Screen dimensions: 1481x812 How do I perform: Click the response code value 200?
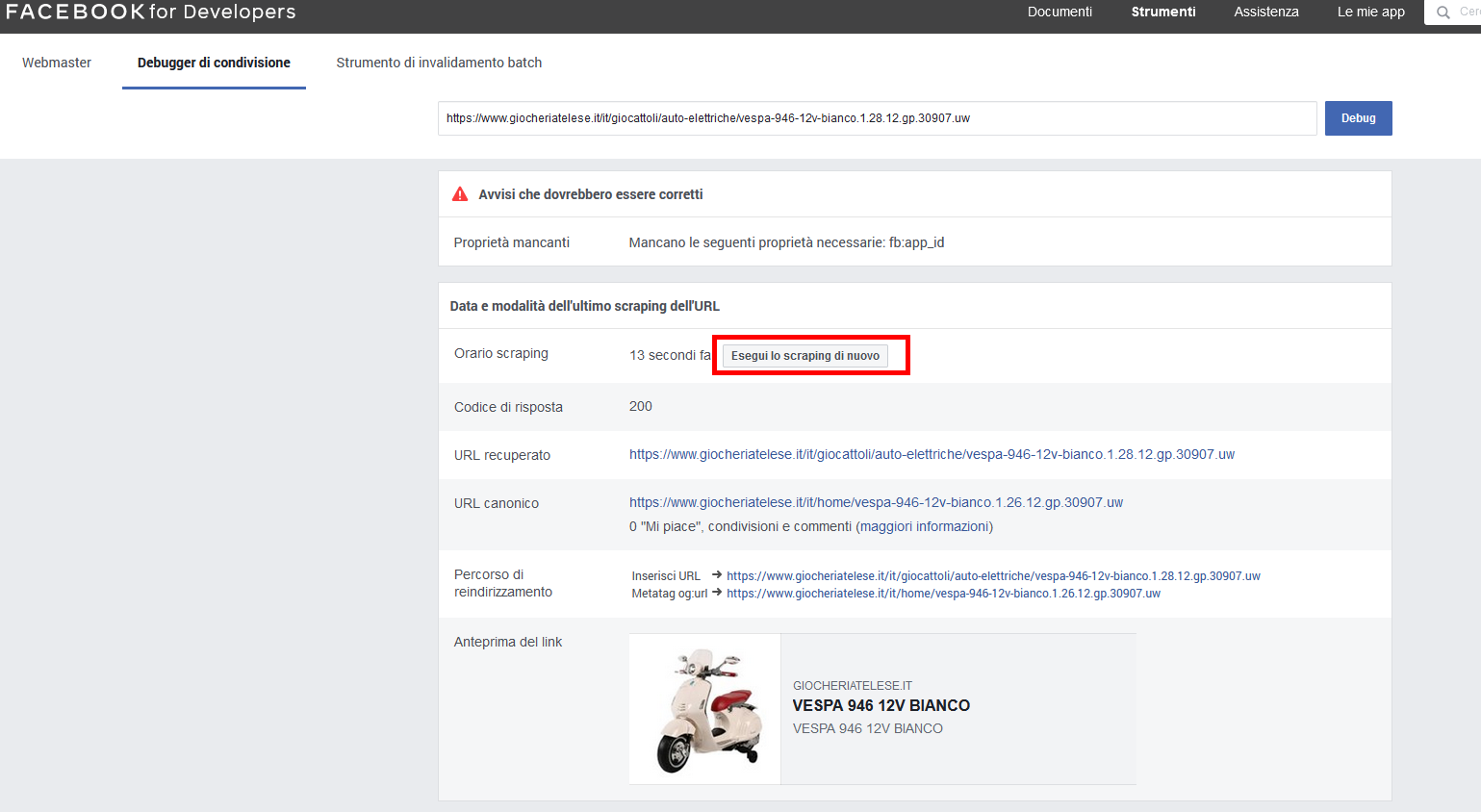[641, 406]
